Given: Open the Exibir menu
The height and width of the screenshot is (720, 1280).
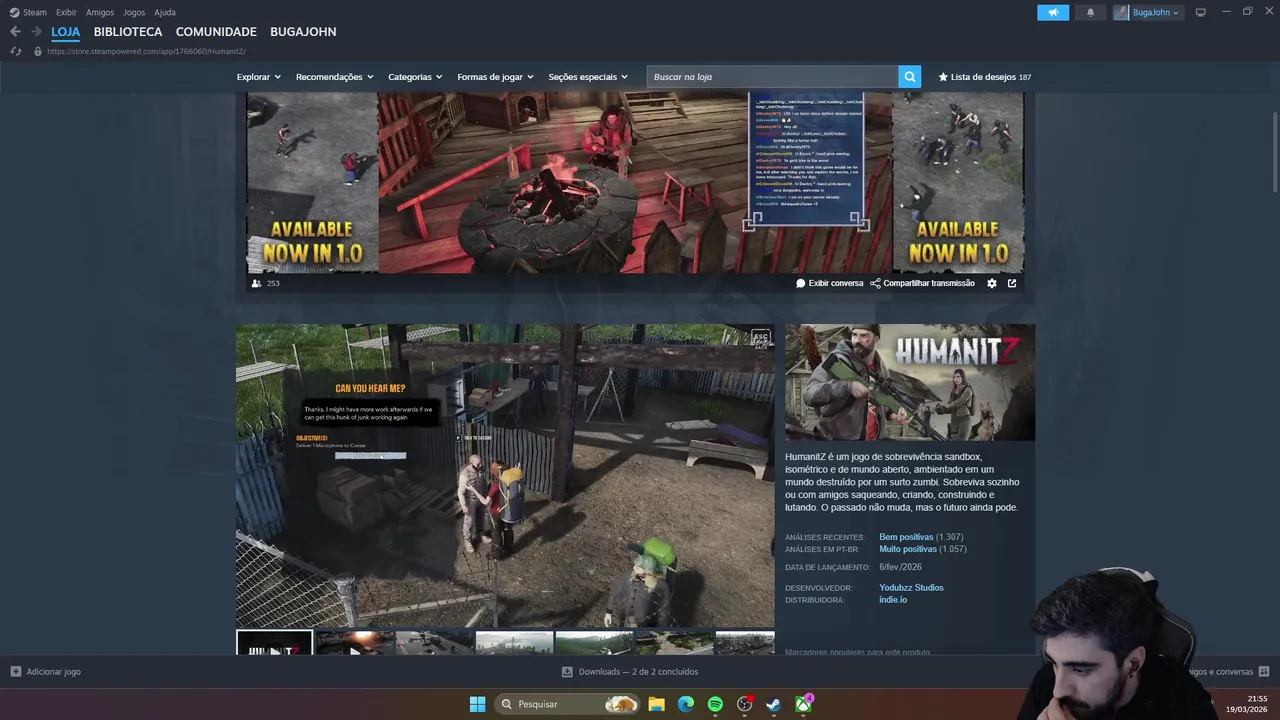Looking at the screenshot, I should coord(66,12).
